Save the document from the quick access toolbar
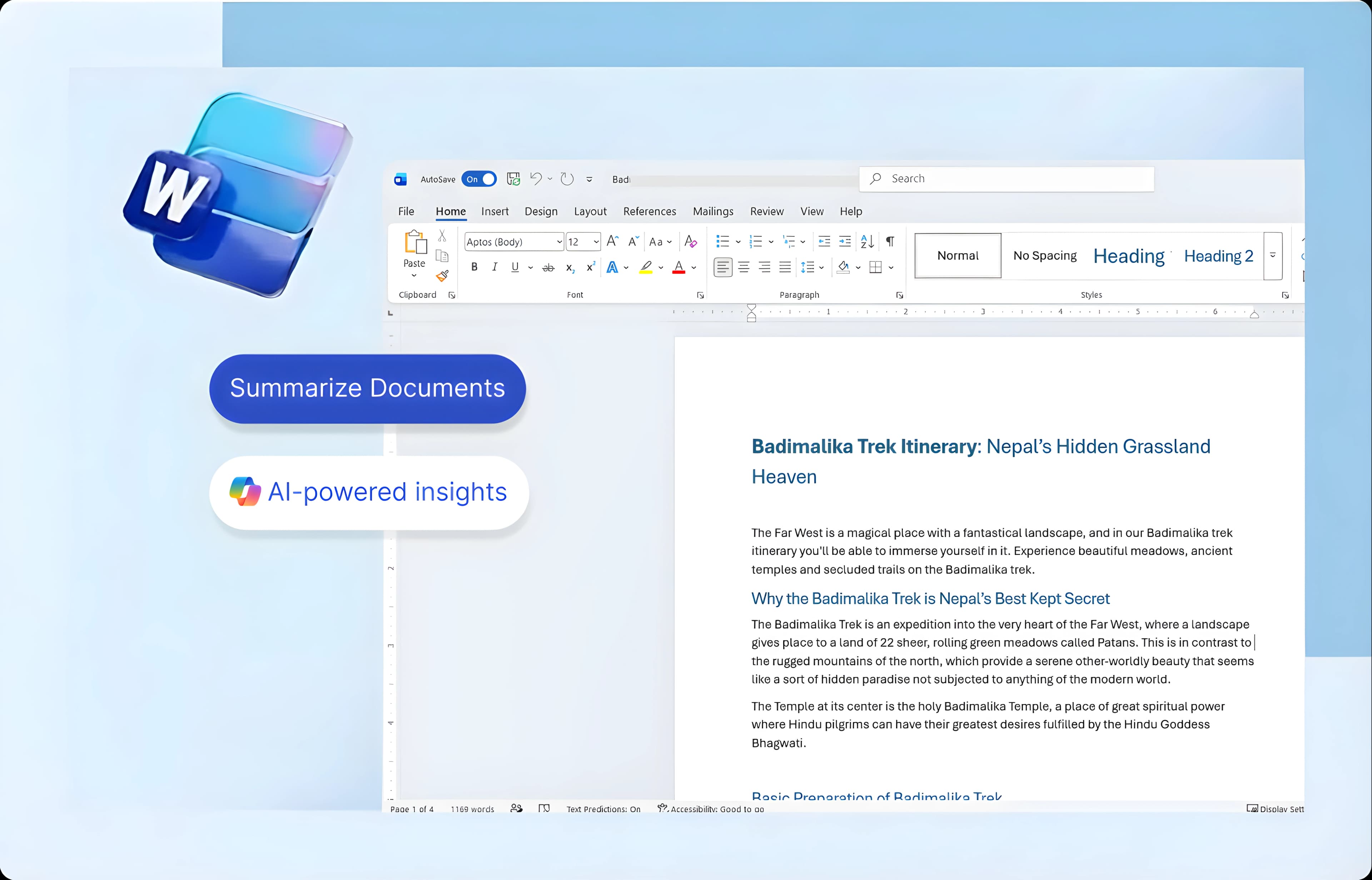Screen dimensions: 1372x880 coord(513,179)
